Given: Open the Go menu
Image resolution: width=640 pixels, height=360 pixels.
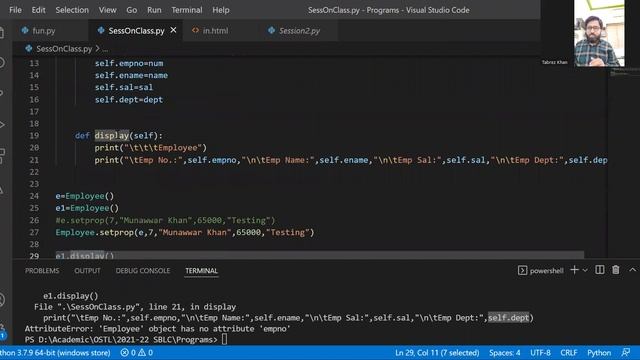Looking at the screenshot, I should (x=131, y=10).
